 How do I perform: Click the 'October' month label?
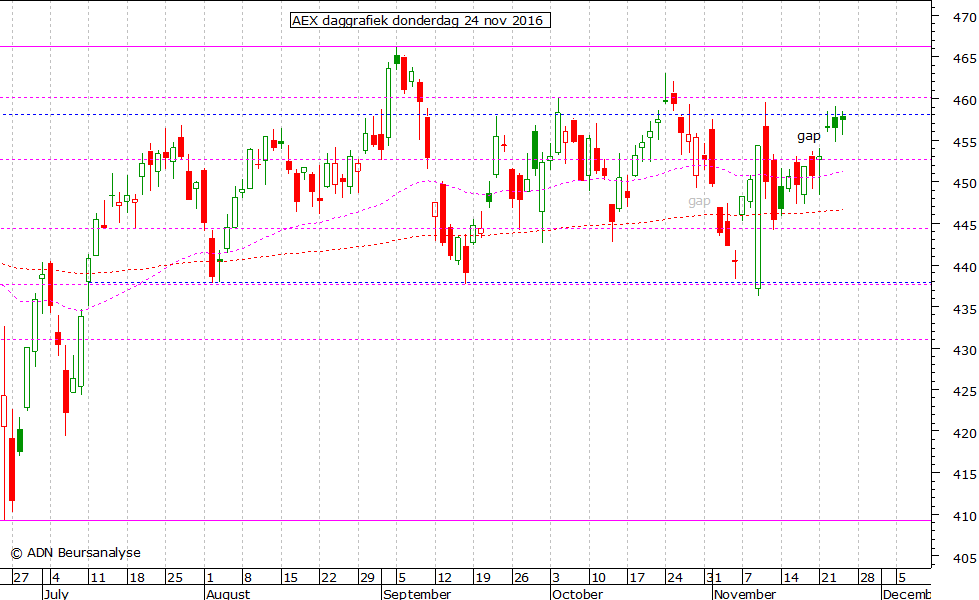pyautogui.click(x=578, y=593)
